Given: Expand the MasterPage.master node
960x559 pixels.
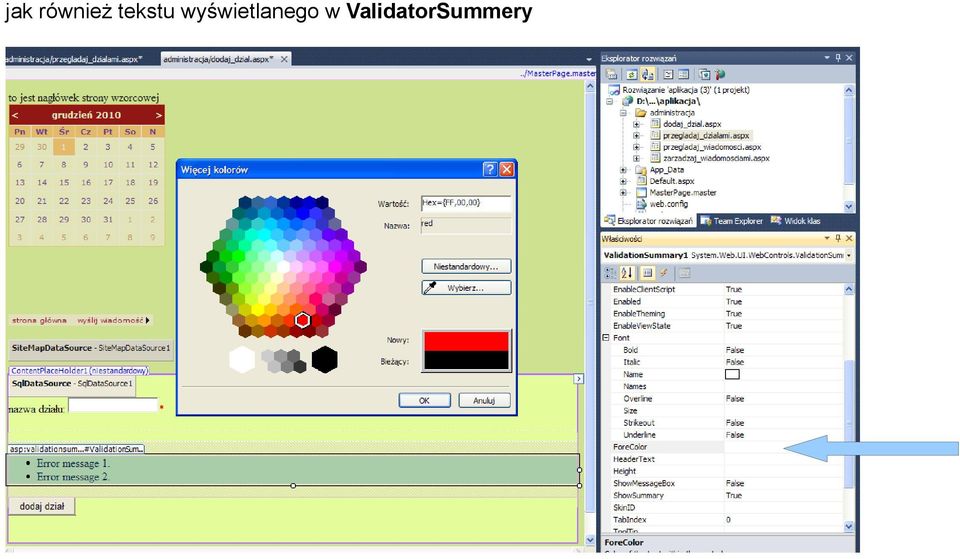Looking at the screenshot, I should click(x=623, y=193).
